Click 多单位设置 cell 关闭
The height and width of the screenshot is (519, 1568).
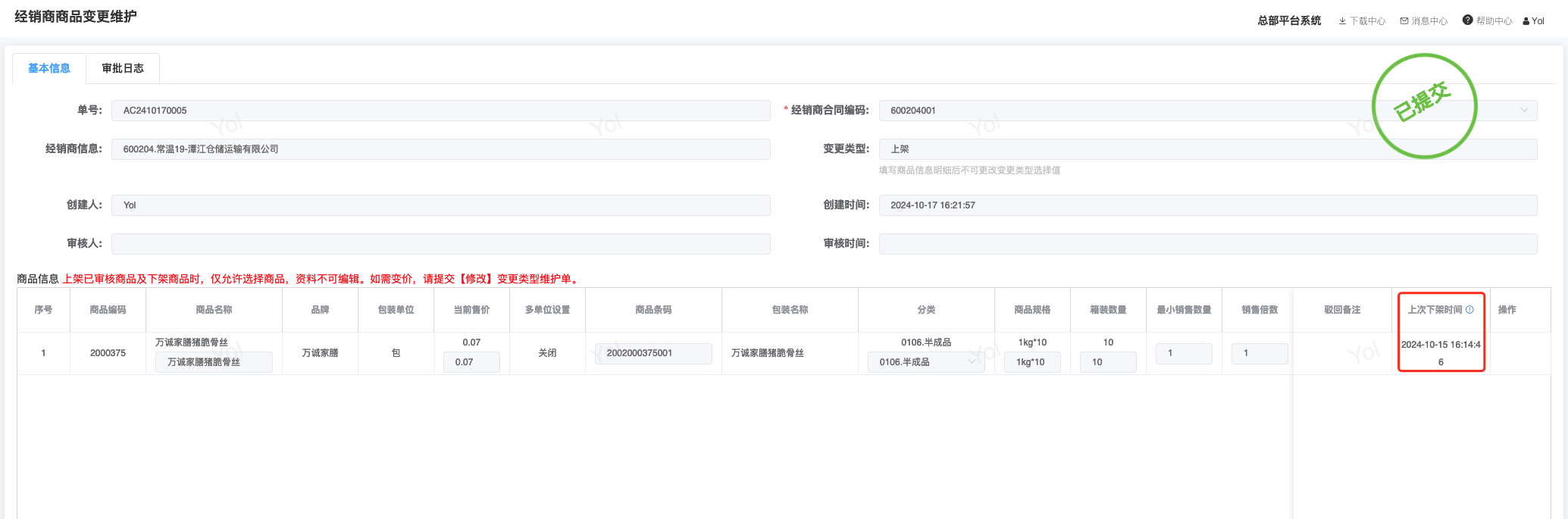[x=547, y=353]
